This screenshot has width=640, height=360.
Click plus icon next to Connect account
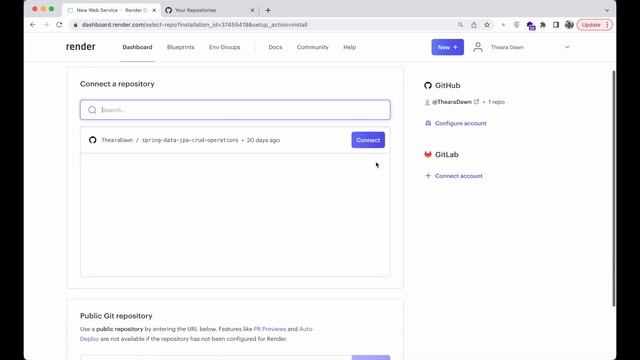428,176
